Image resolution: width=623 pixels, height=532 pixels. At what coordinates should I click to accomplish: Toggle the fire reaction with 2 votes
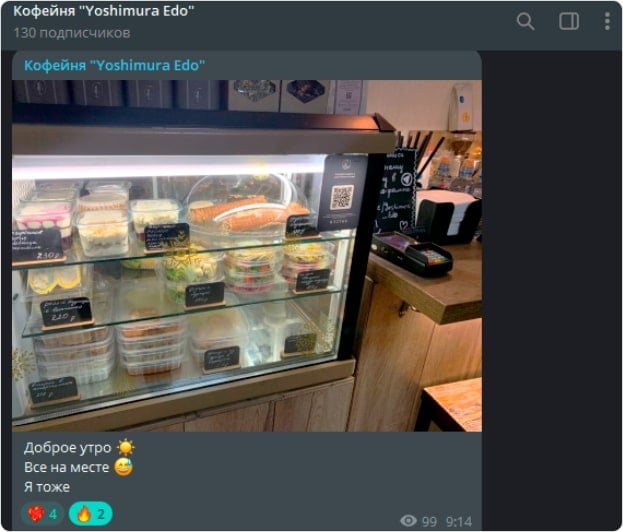pyautogui.click(x=91, y=514)
